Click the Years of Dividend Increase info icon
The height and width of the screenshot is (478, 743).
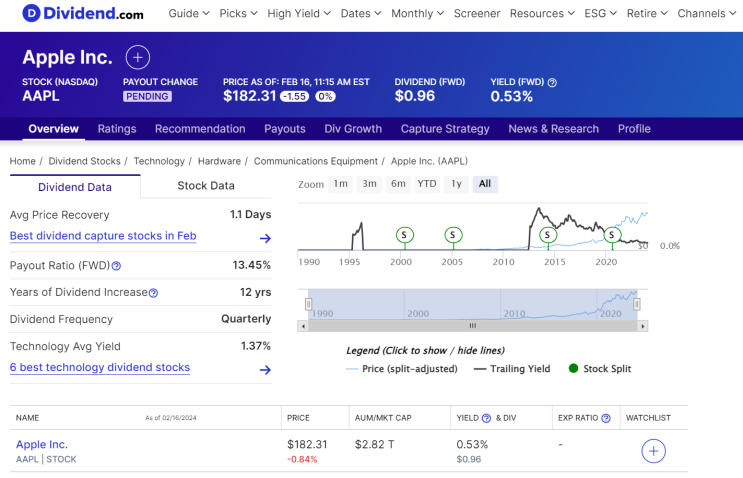pyautogui.click(x=153, y=293)
